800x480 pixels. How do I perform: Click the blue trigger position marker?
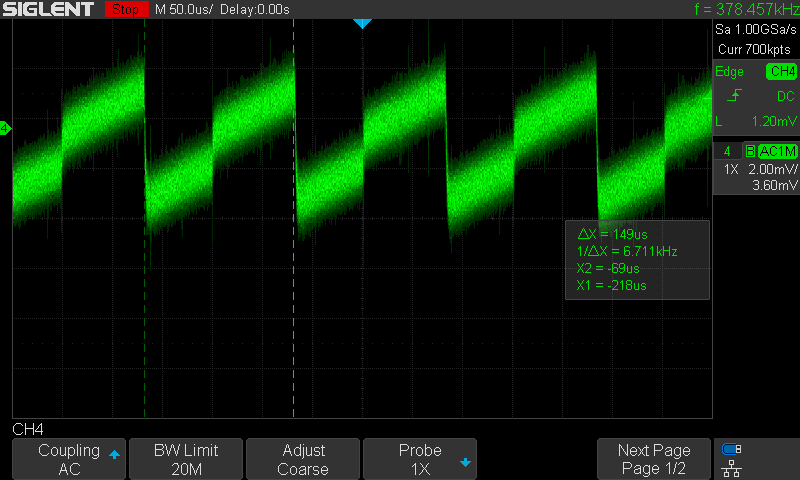coord(362,23)
